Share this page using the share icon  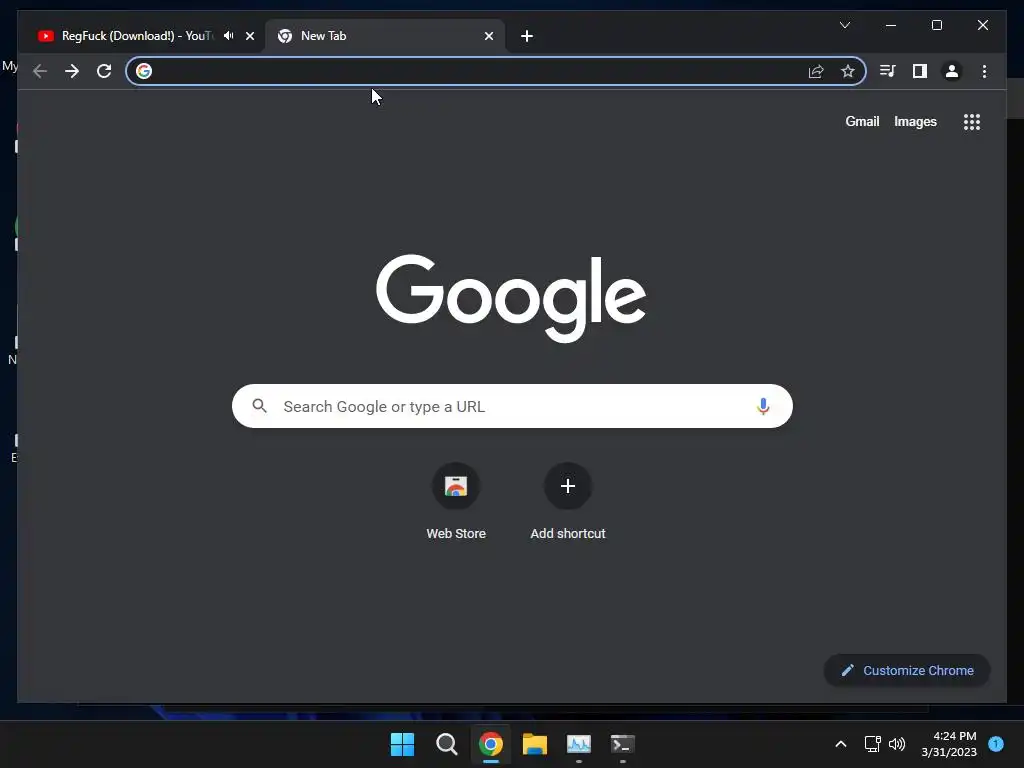tap(816, 71)
